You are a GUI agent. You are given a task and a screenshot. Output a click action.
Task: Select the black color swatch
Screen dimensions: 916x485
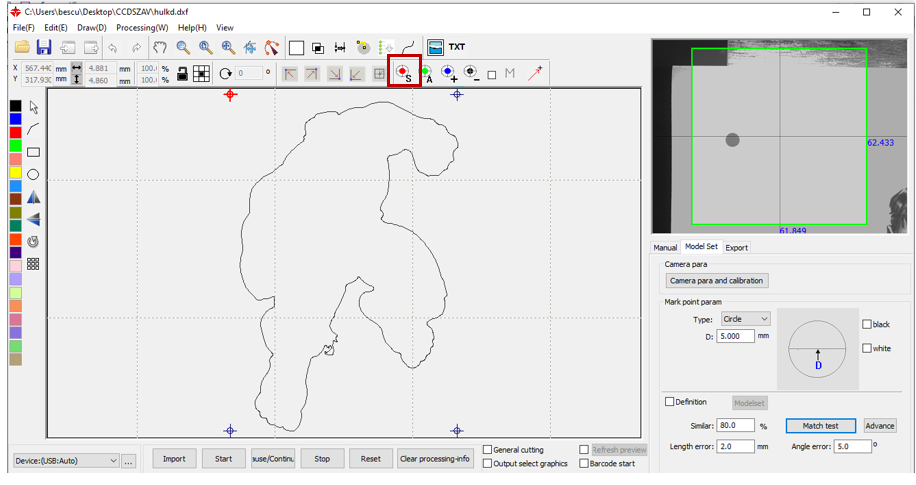[16, 106]
